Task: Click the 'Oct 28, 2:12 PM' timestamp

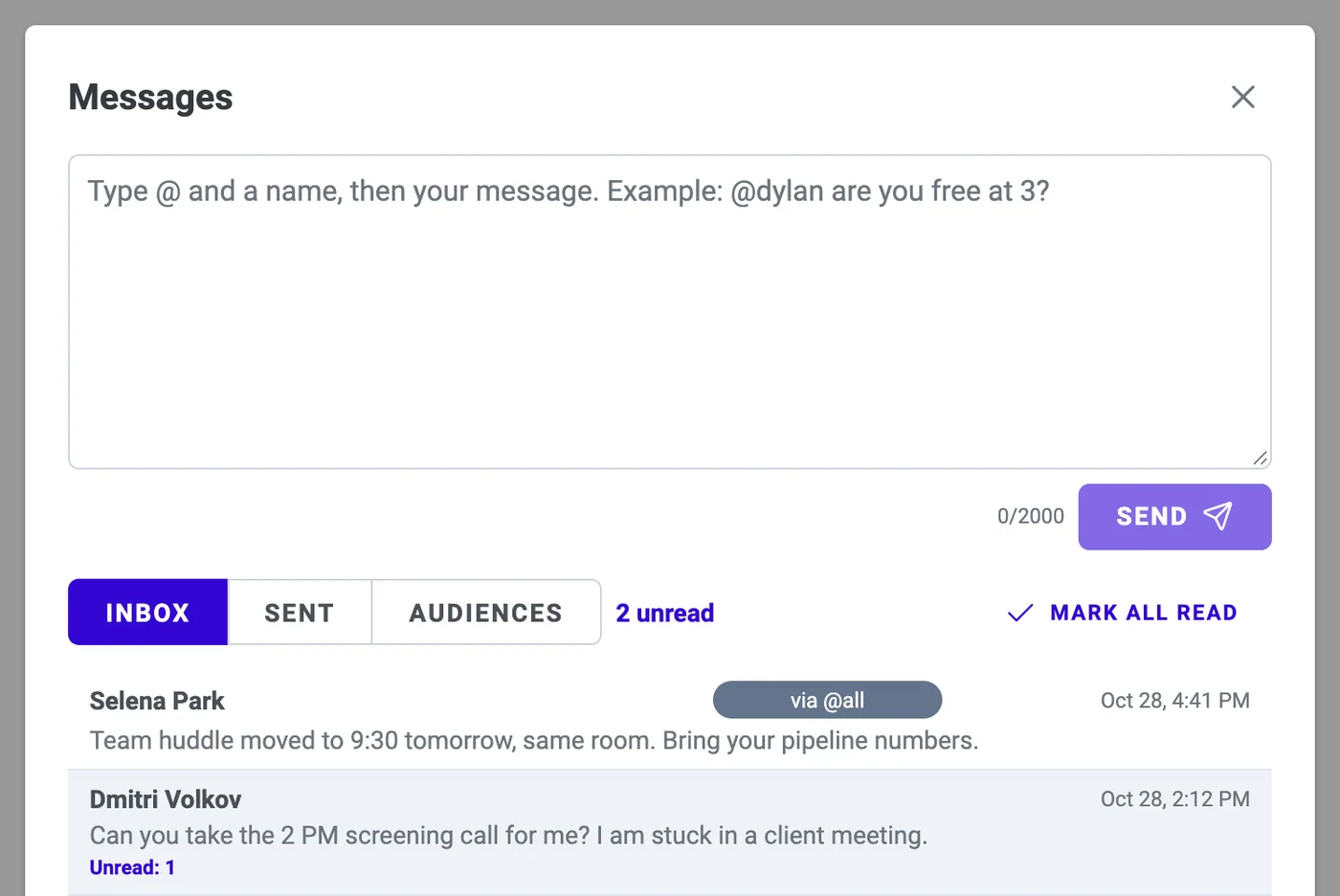Action: [1174, 799]
